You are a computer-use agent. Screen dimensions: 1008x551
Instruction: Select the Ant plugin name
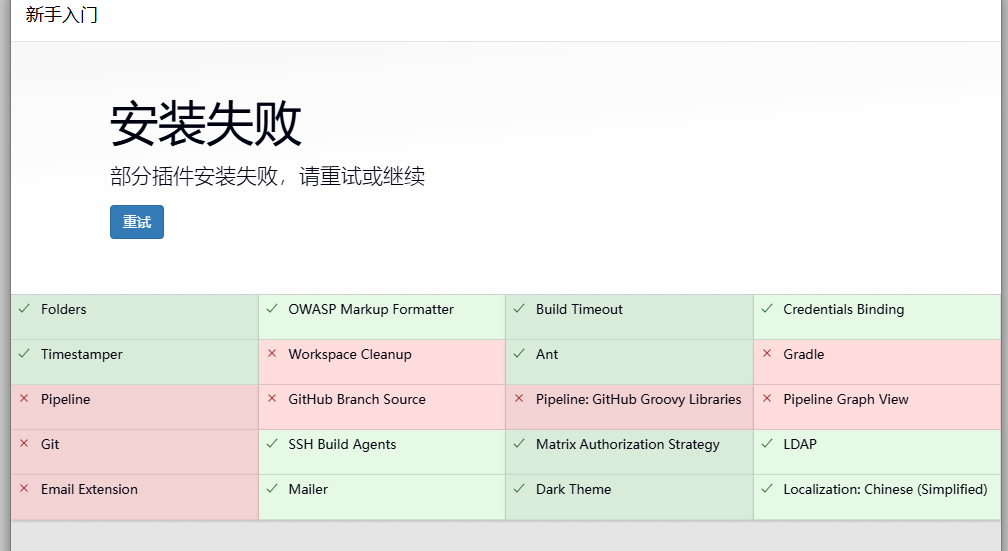(x=547, y=354)
